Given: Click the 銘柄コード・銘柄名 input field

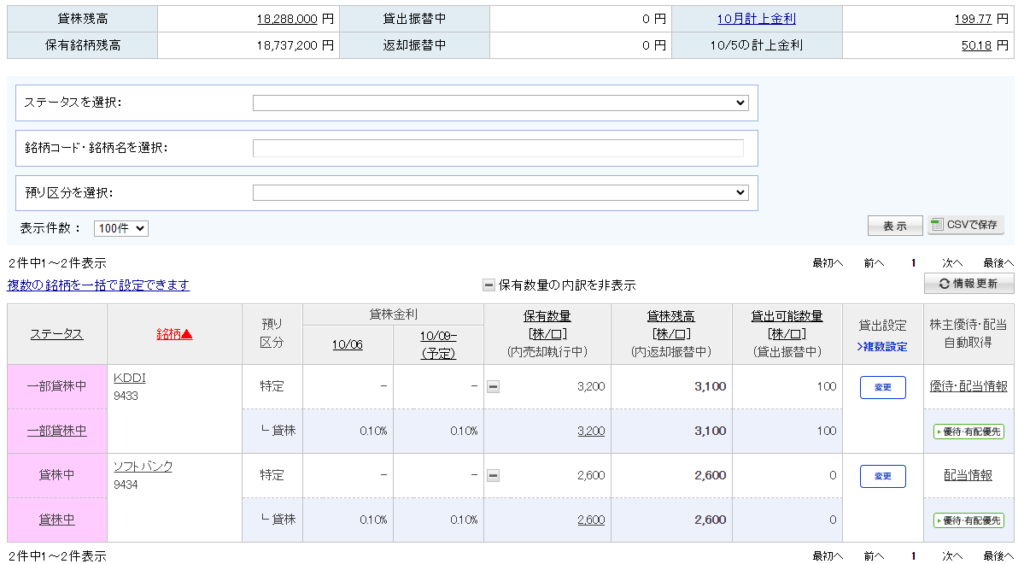Looking at the screenshot, I should [x=498, y=148].
